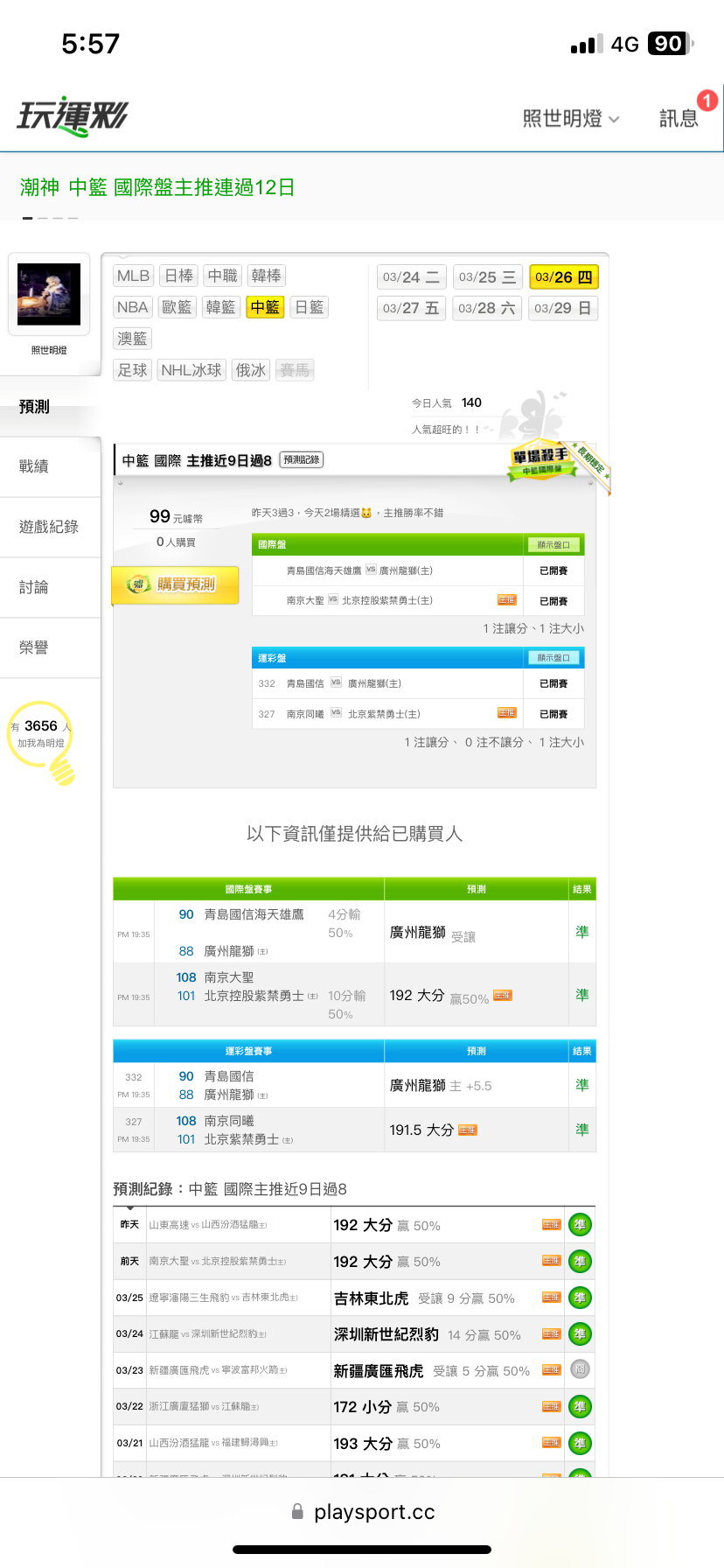The image size is (724, 1568).
Task: Choose date 03/29 日
Action: [x=564, y=308]
